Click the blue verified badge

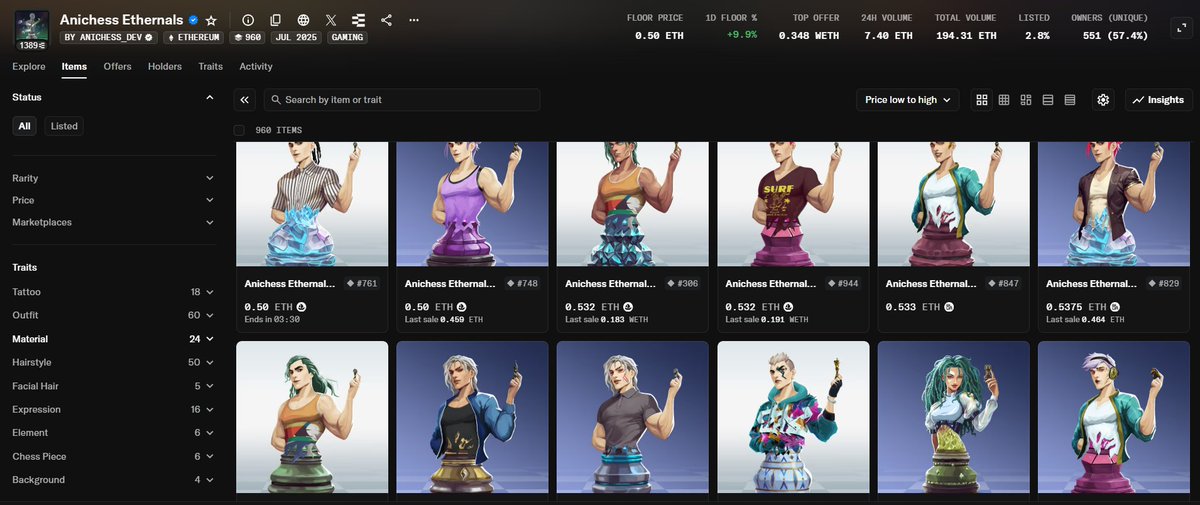click(x=193, y=20)
